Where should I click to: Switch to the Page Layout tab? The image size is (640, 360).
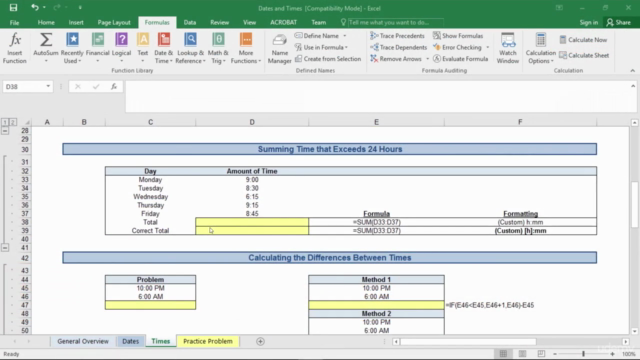tap(114, 22)
